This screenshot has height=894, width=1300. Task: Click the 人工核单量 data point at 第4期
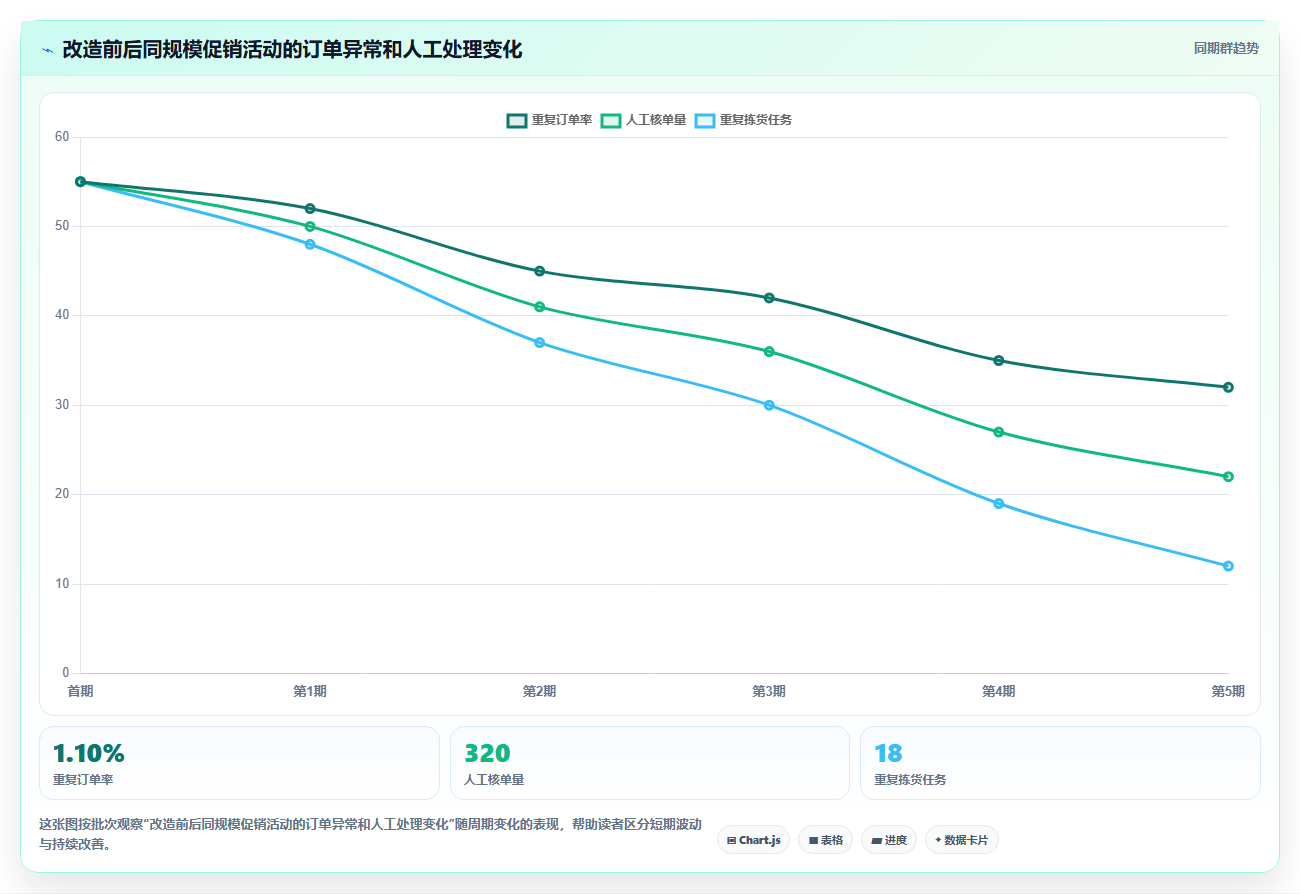pos(998,432)
